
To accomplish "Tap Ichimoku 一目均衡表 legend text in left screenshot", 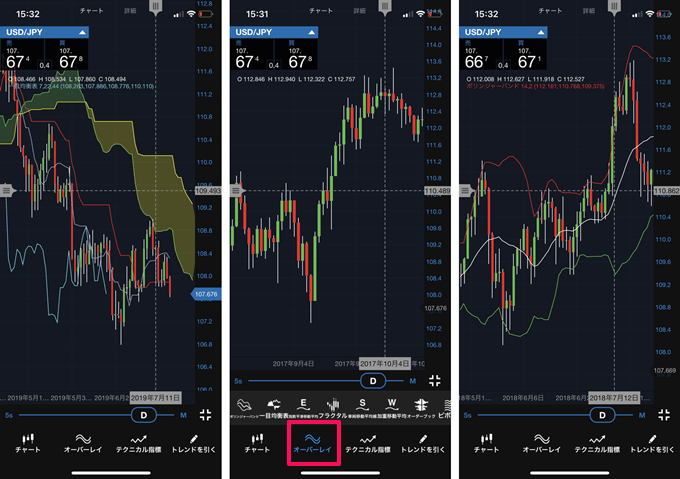I will 82,86.
